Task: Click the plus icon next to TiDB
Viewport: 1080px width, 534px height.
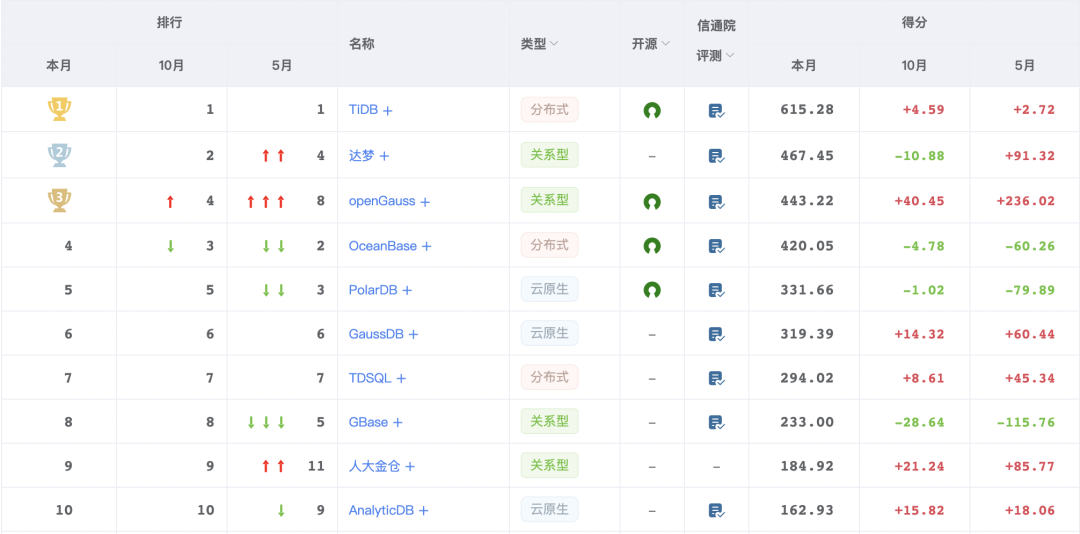Action: tap(388, 110)
